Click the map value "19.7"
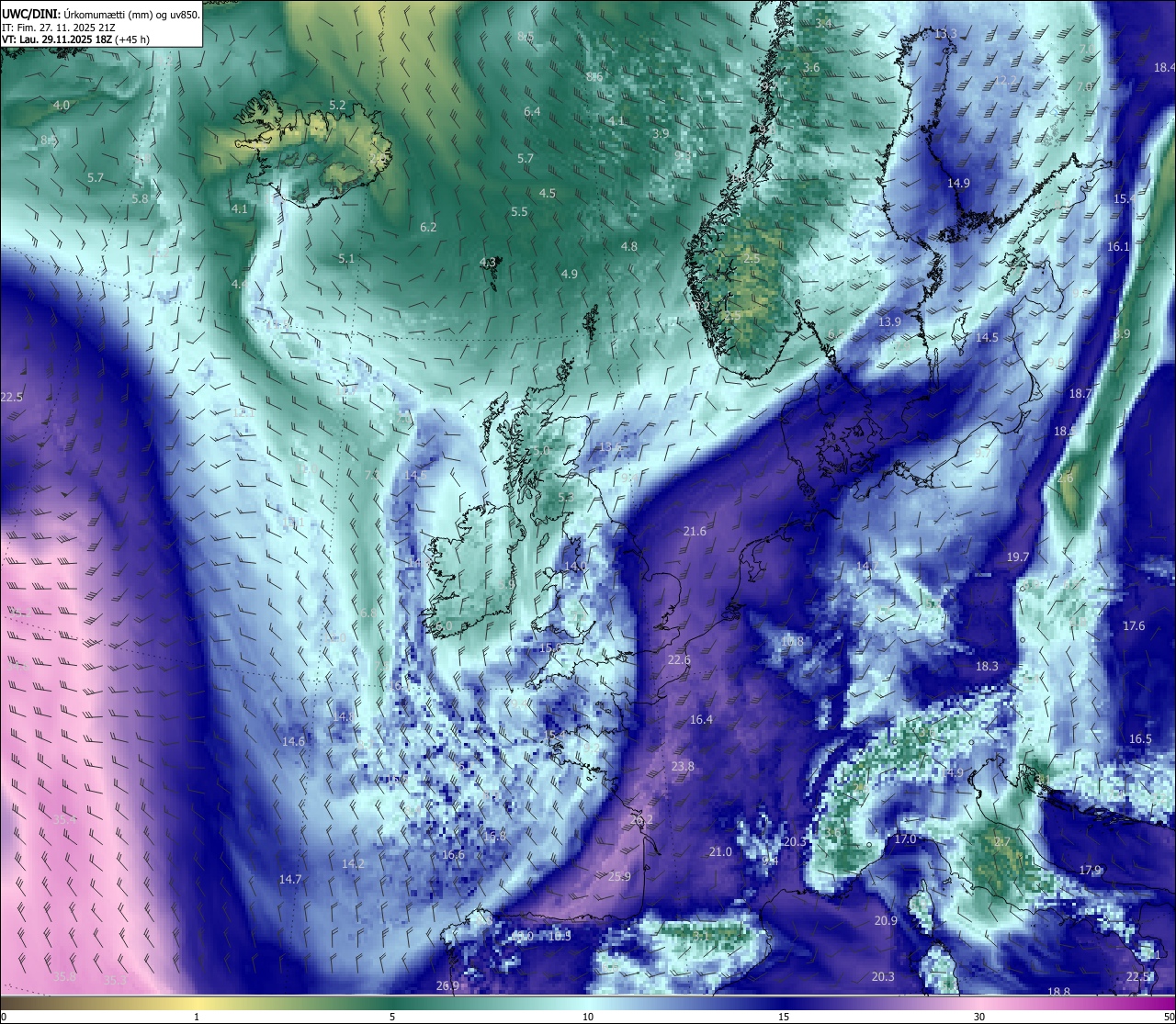This screenshot has height=1024, width=1176. (1018, 557)
